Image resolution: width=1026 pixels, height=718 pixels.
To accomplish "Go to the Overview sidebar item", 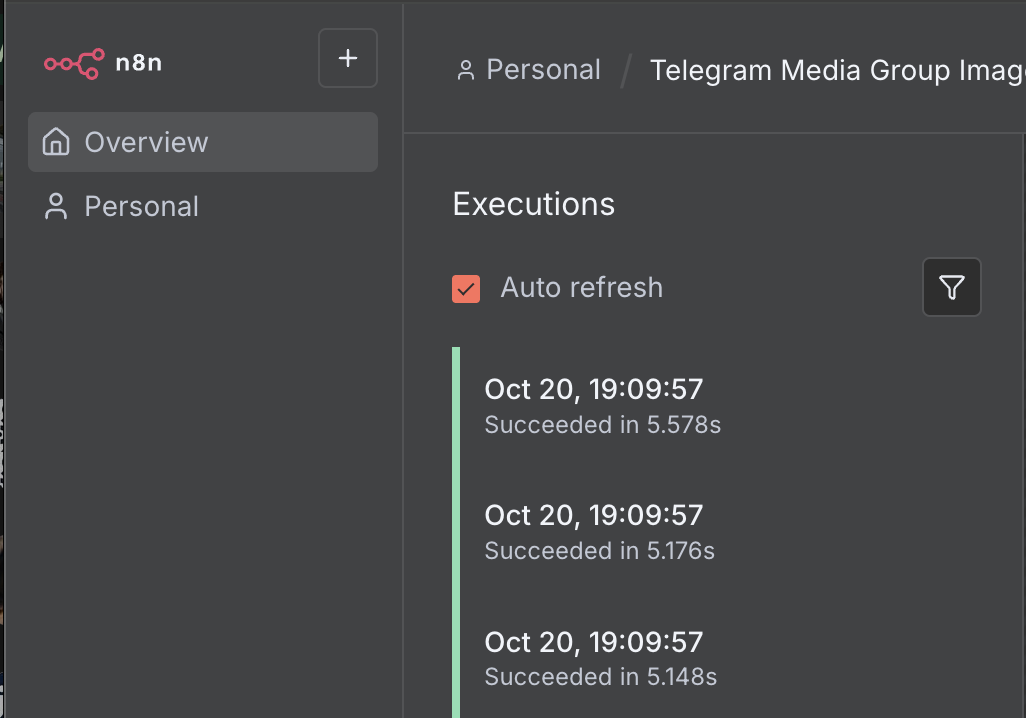I will click(x=146, y=142).
